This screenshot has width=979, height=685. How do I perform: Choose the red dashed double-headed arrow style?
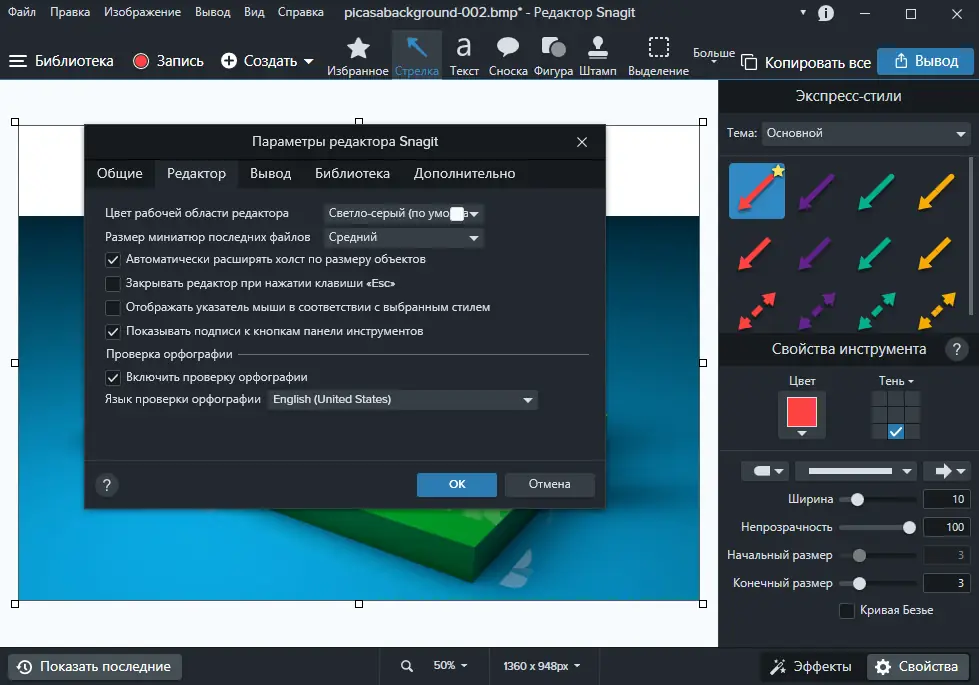click(x=756, y=310)
